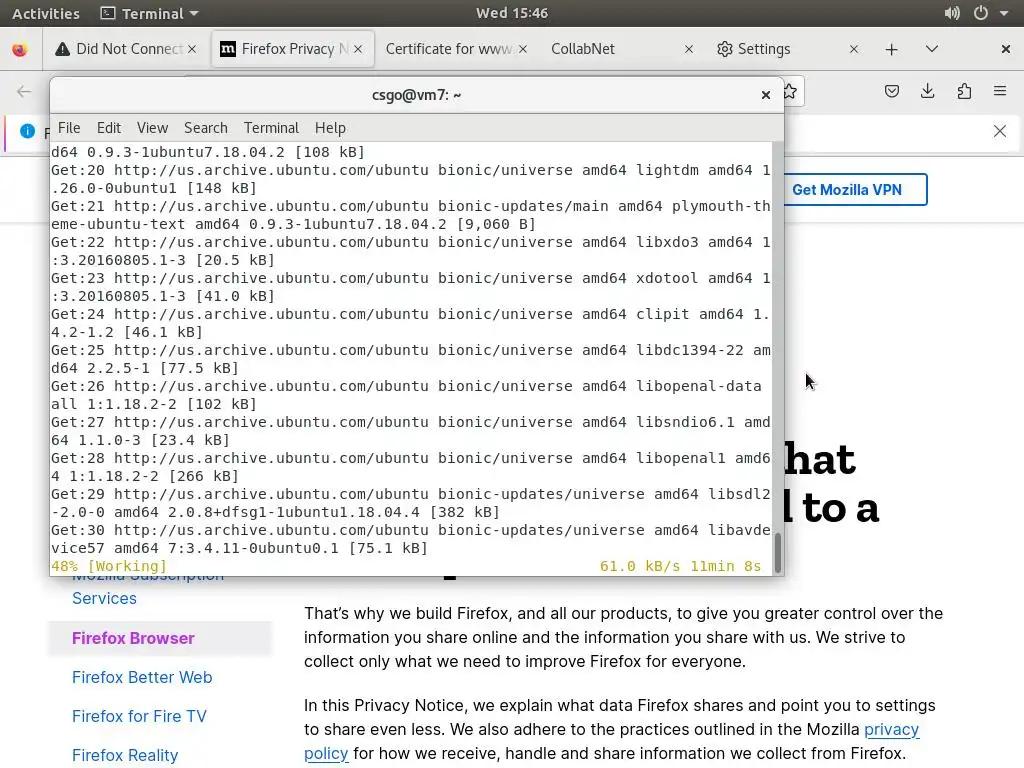Open the Firefox hamburger application menu

1000,91
